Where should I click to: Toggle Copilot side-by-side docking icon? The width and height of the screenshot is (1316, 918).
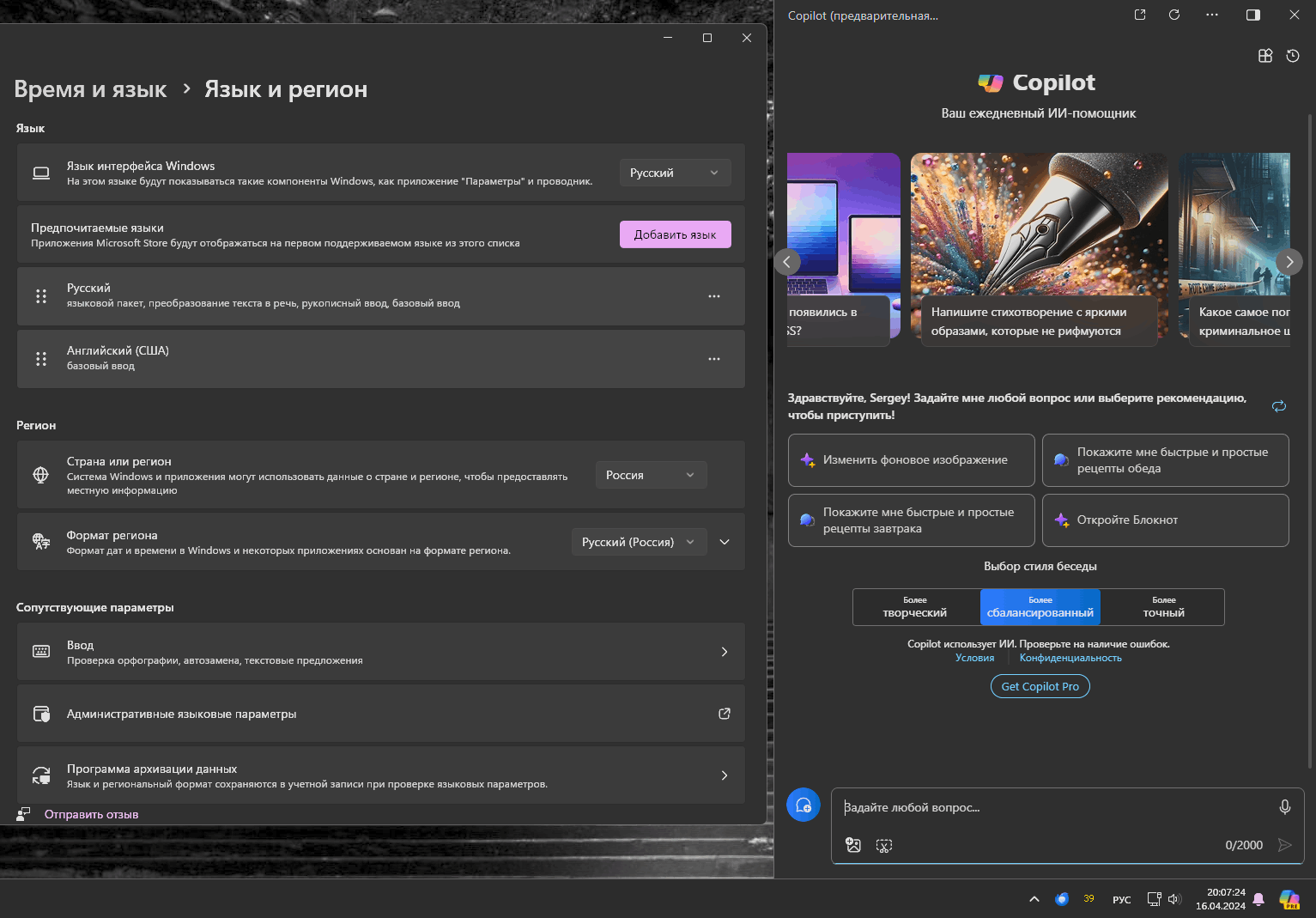(1253, 15)
